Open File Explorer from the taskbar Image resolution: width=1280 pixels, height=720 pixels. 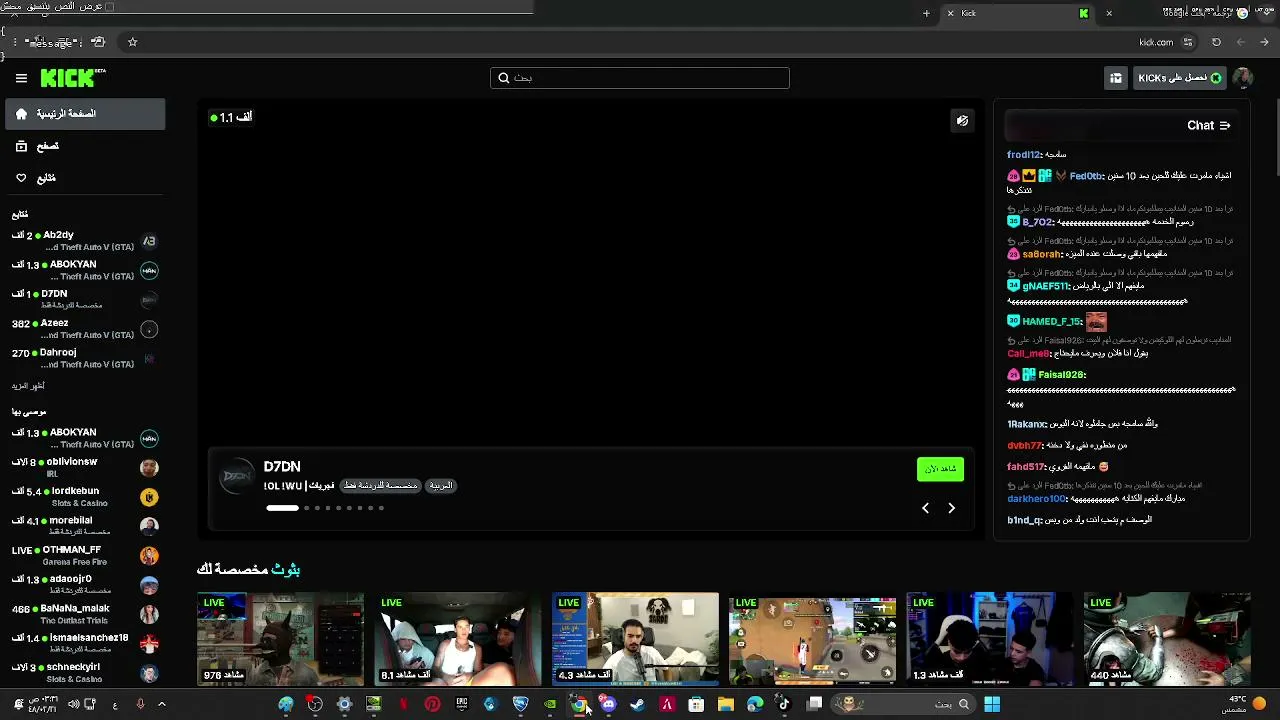pyautogui.click(x=725, y=704)
